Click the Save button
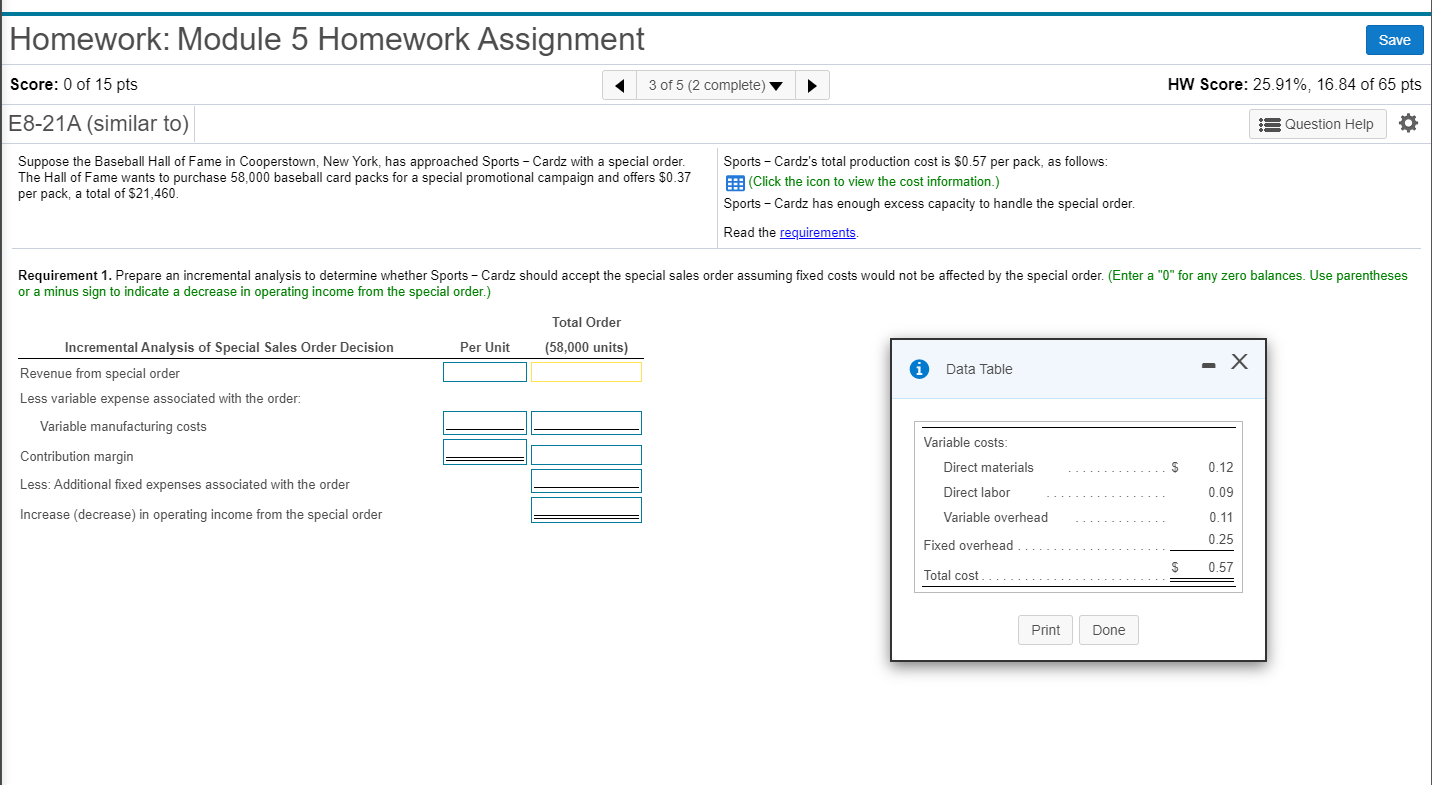 coord(1394,40)
